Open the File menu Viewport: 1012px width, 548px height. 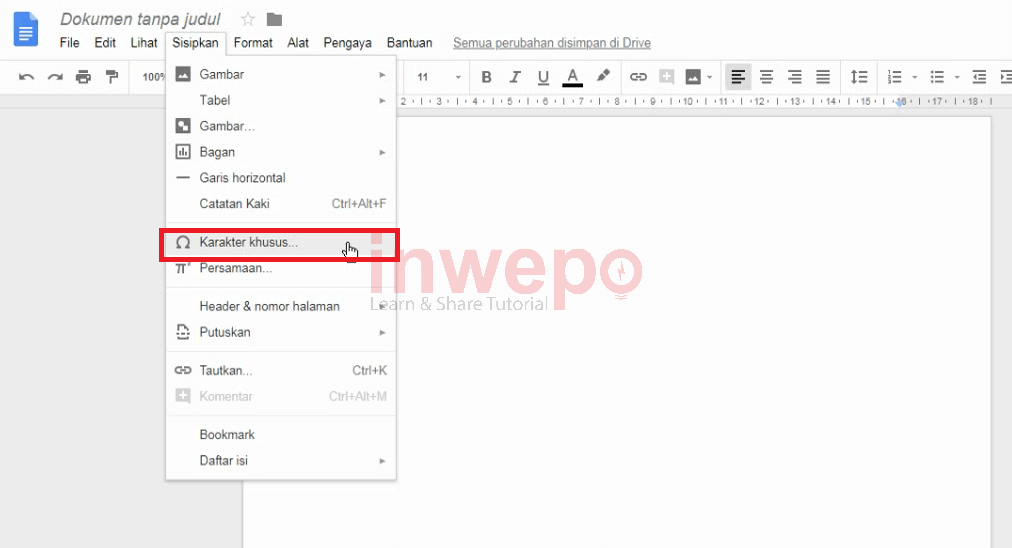pos(70,43)
